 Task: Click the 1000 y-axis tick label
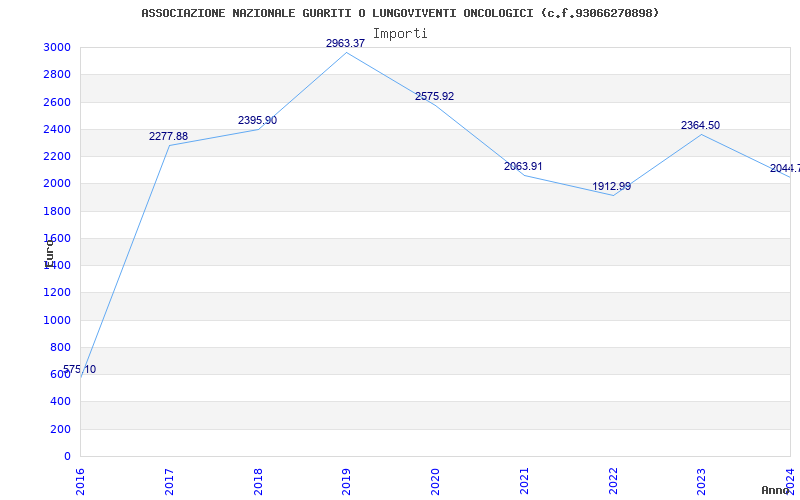pos(57,320)
